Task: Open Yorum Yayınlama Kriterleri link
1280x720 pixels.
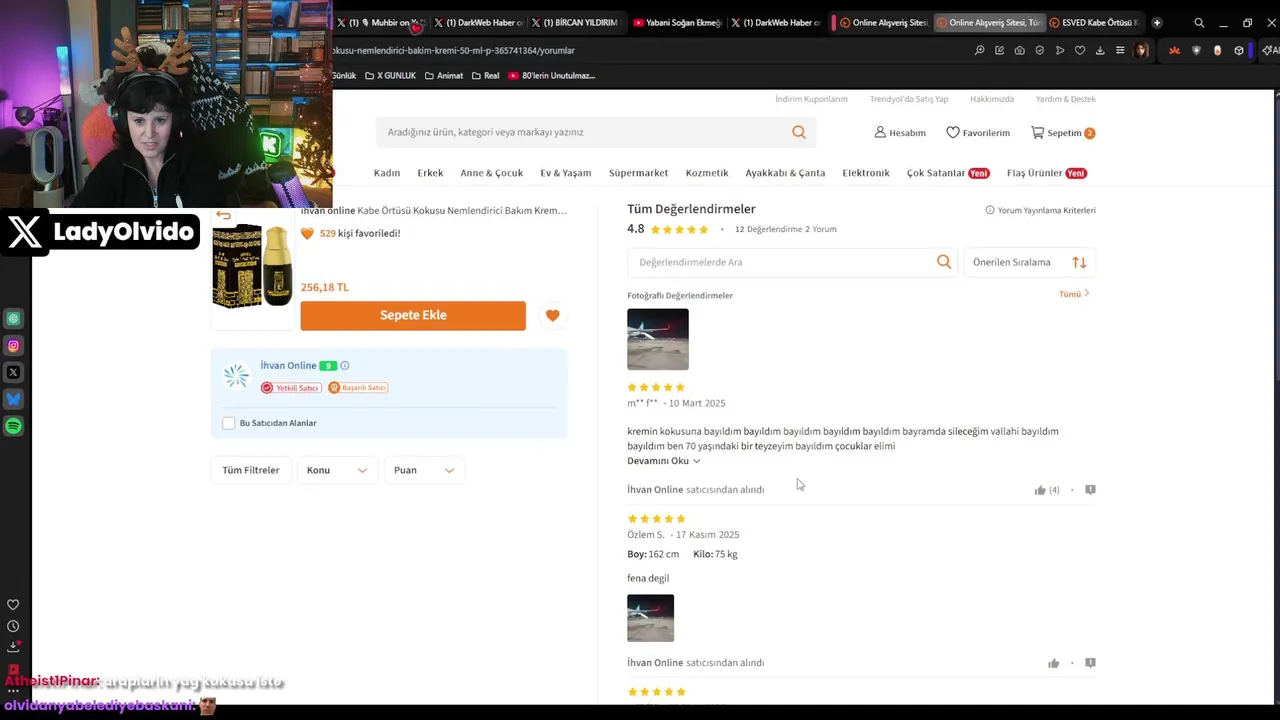Action: pos(1041,210)
